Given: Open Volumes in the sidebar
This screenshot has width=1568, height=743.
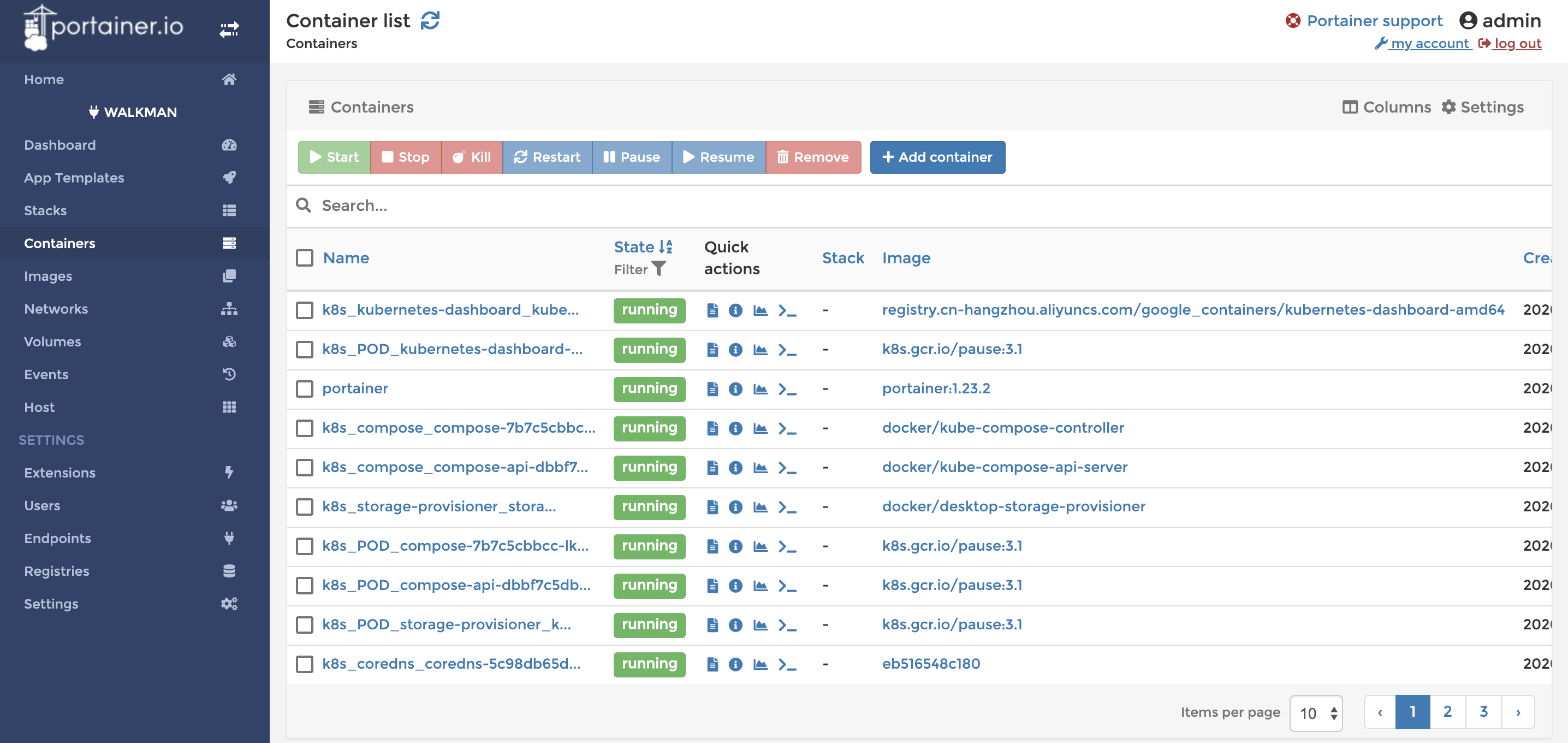Looking at the screenshot, I should pyautogui.click(x=52, y=341).
